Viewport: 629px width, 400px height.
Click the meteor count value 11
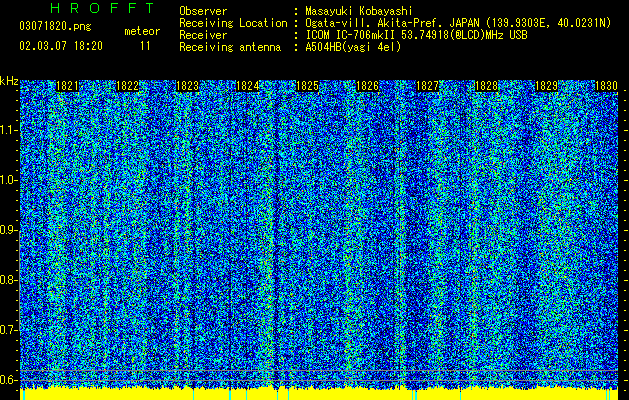click(x=145, y=46)
